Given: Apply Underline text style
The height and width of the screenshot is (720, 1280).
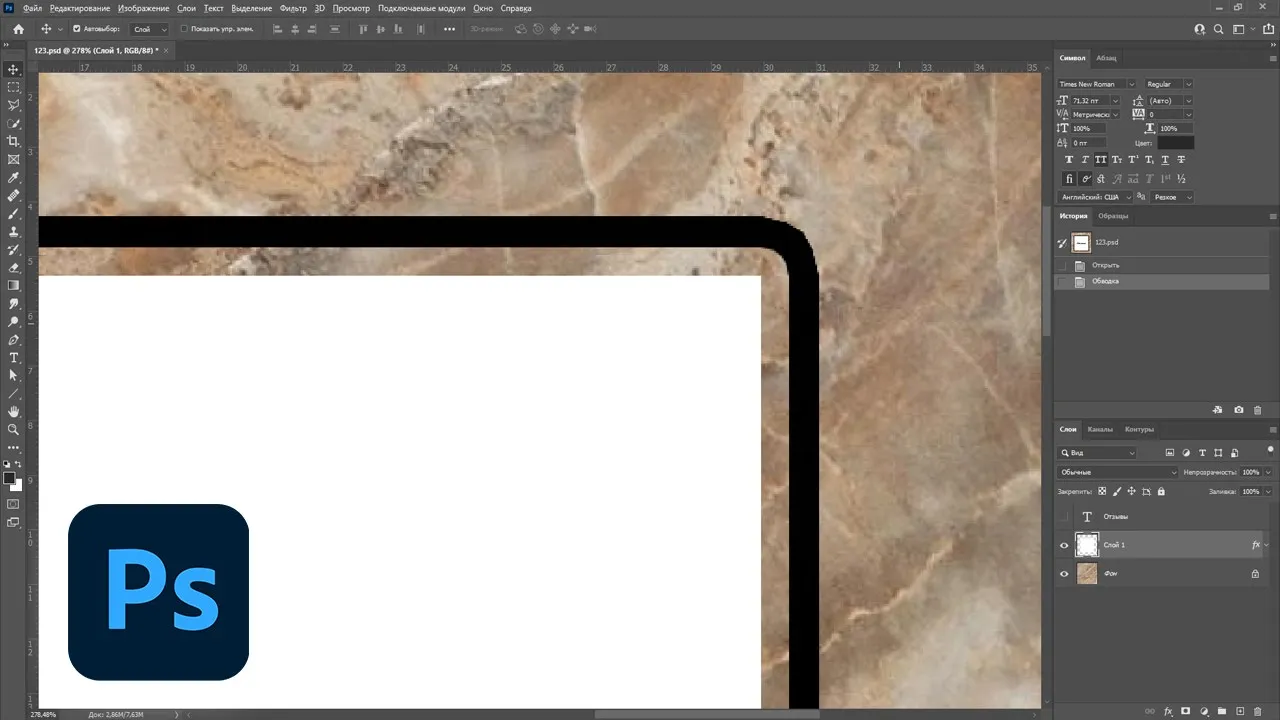Looking at the screenshot, I should pyautogui.click(x=1165, y=160).
